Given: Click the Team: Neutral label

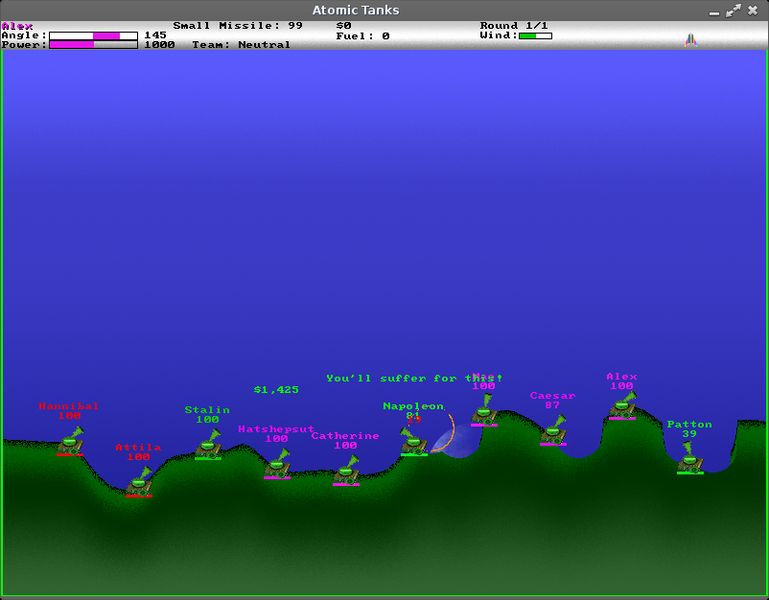Looking at the screenshot, I should point(241,45).
